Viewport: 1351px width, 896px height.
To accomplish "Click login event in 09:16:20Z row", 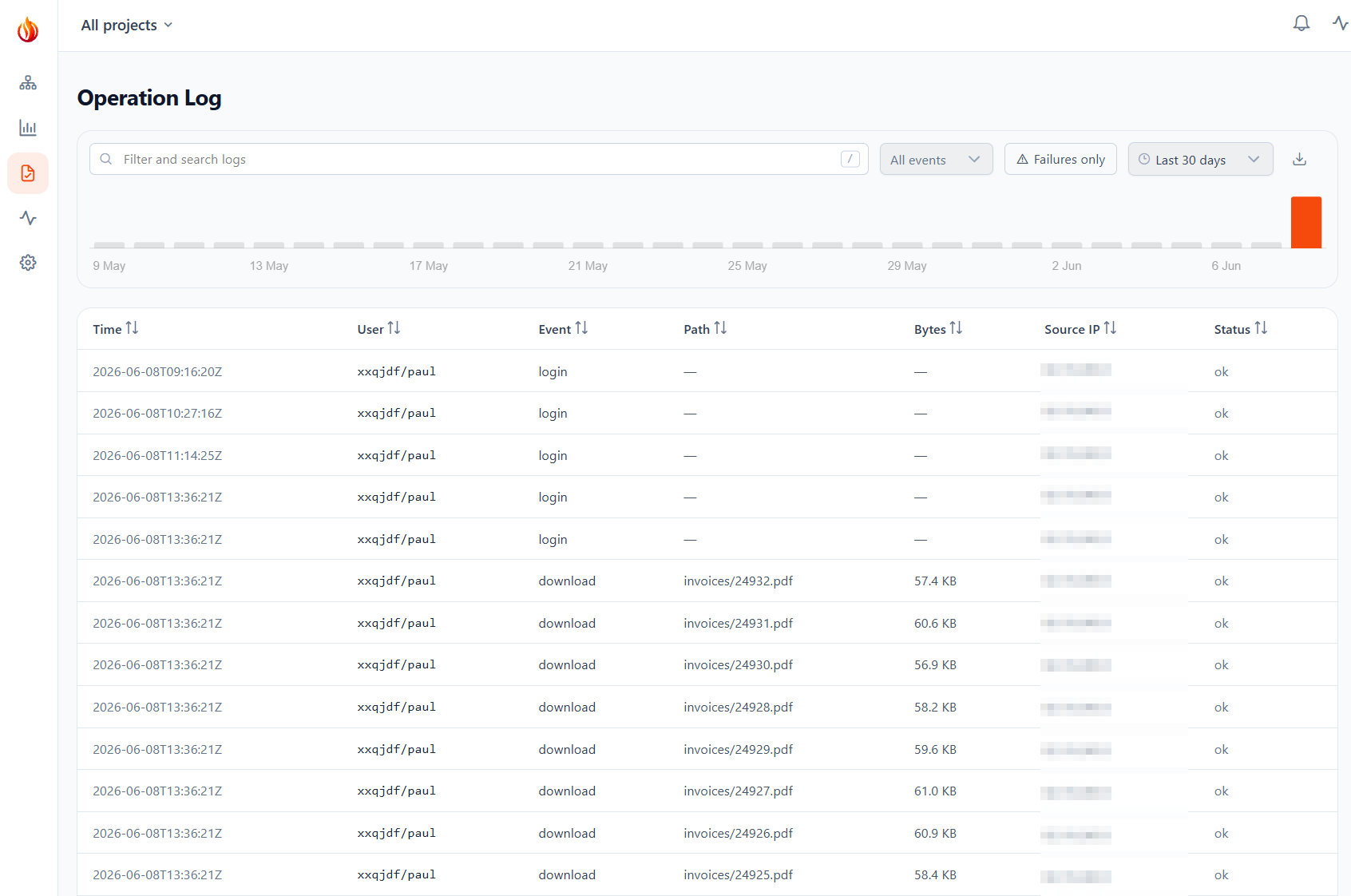I will click(553, 371).
